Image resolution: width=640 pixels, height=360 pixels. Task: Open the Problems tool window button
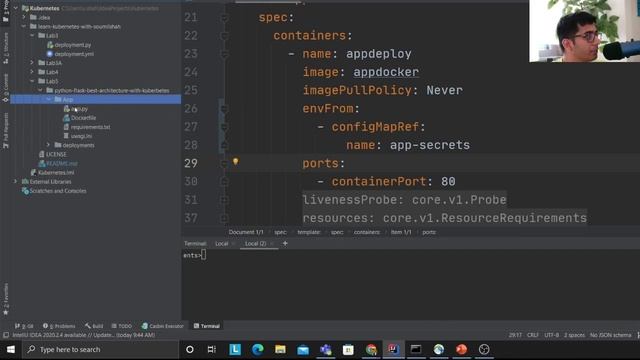point(59,326)
